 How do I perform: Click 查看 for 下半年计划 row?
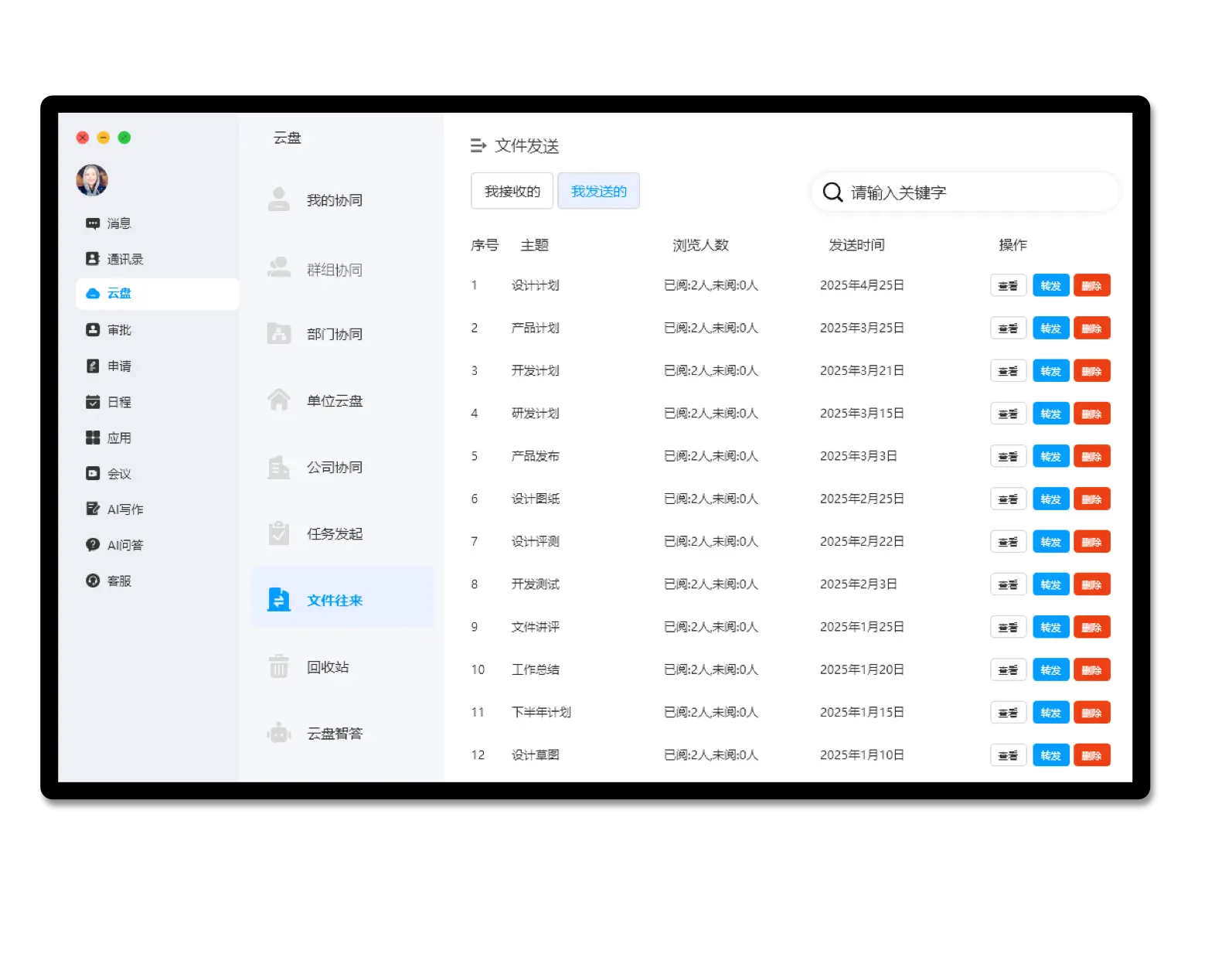coord(1008,713)
